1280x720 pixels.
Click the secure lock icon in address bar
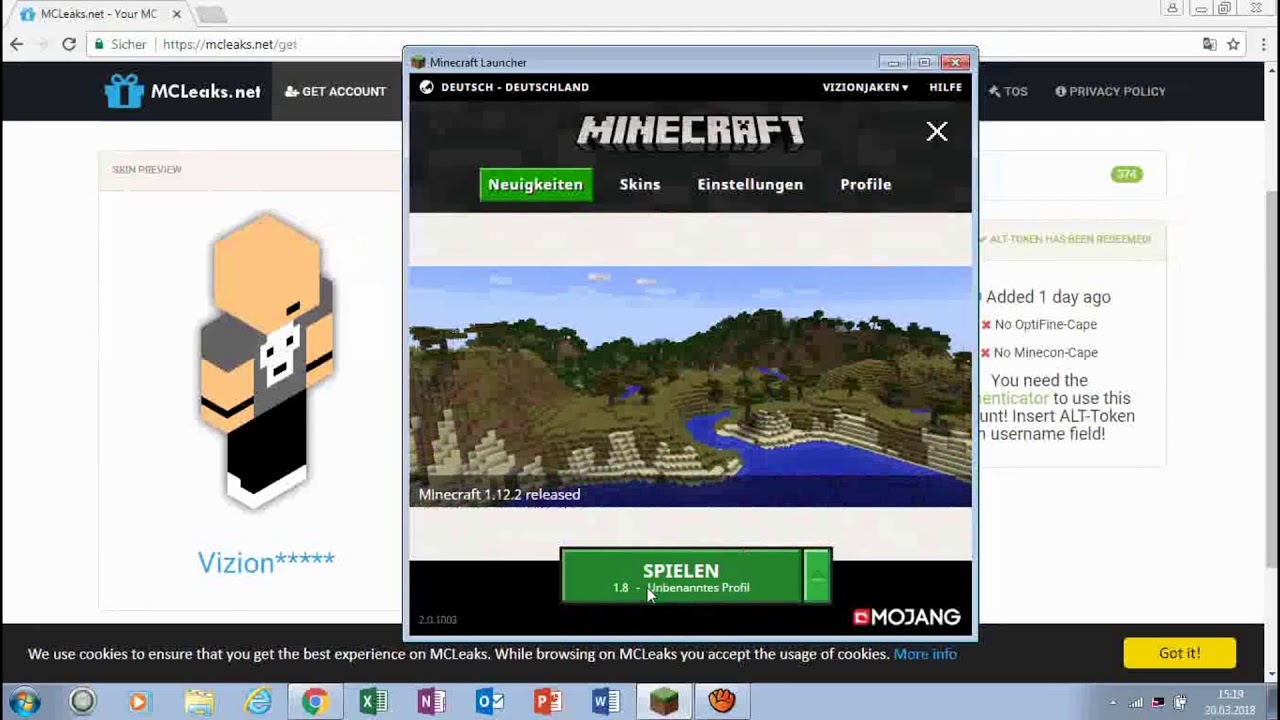pyautogui.click(x=98, y=44)
